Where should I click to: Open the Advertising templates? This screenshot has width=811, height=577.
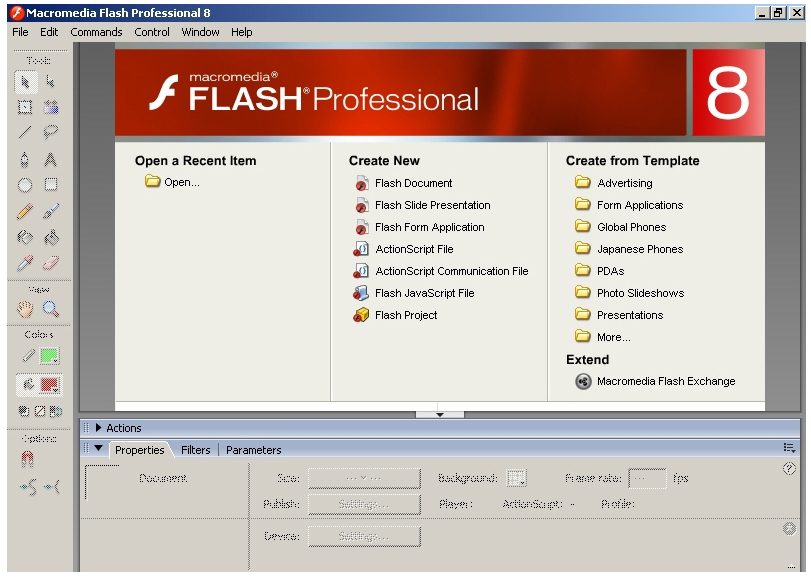(614, 183)
